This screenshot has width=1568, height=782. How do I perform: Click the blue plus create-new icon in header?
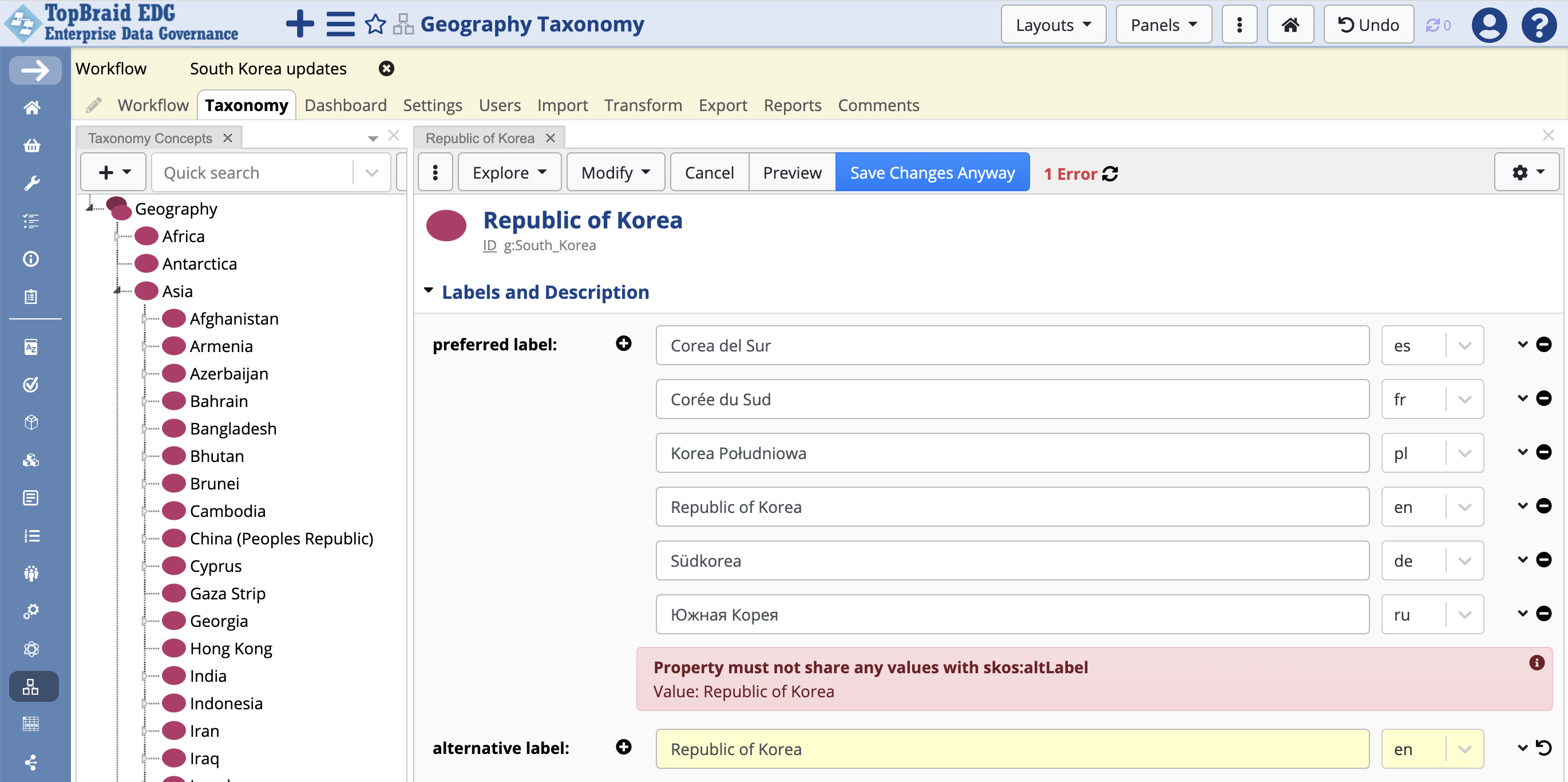point(299,25)
